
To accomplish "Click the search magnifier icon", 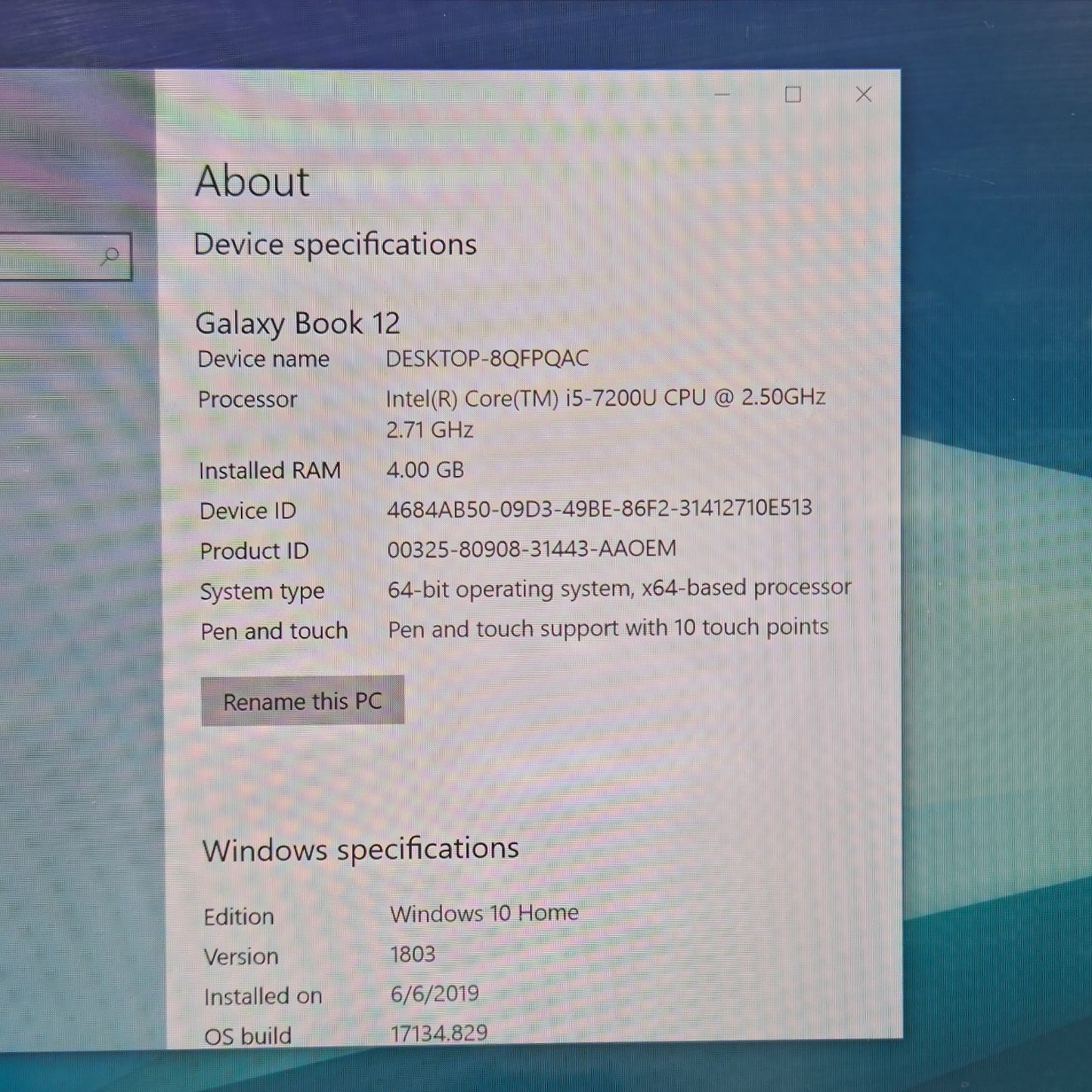I will tap(110, 256).
